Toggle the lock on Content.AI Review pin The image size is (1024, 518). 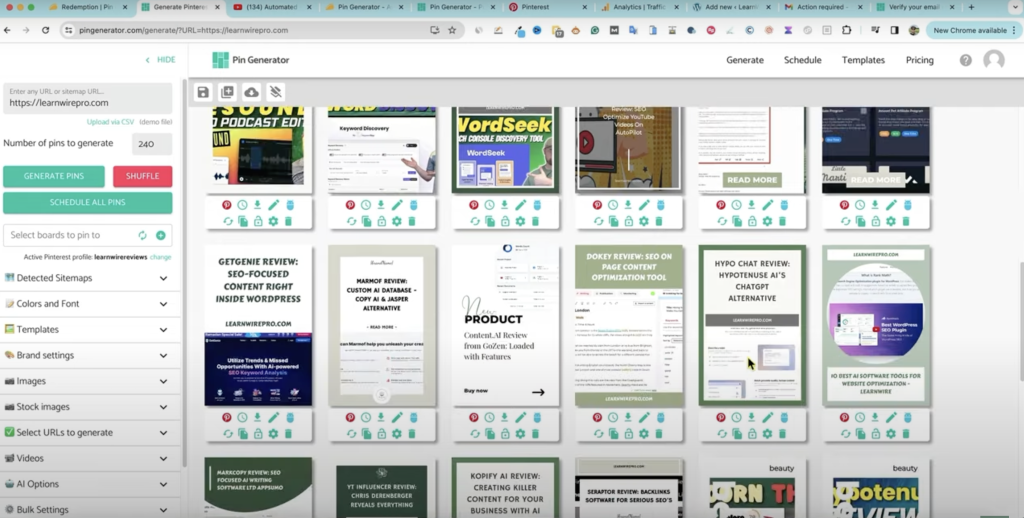pyautogui.click(x=505, y=434)
